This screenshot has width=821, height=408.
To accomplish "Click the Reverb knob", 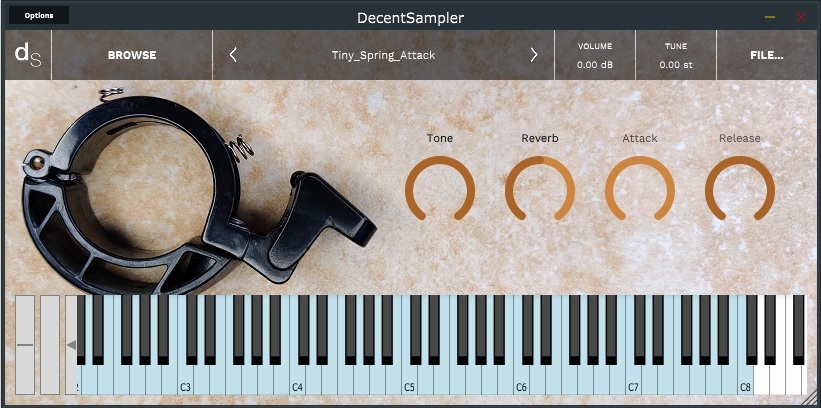I will (x=540, y=190).
